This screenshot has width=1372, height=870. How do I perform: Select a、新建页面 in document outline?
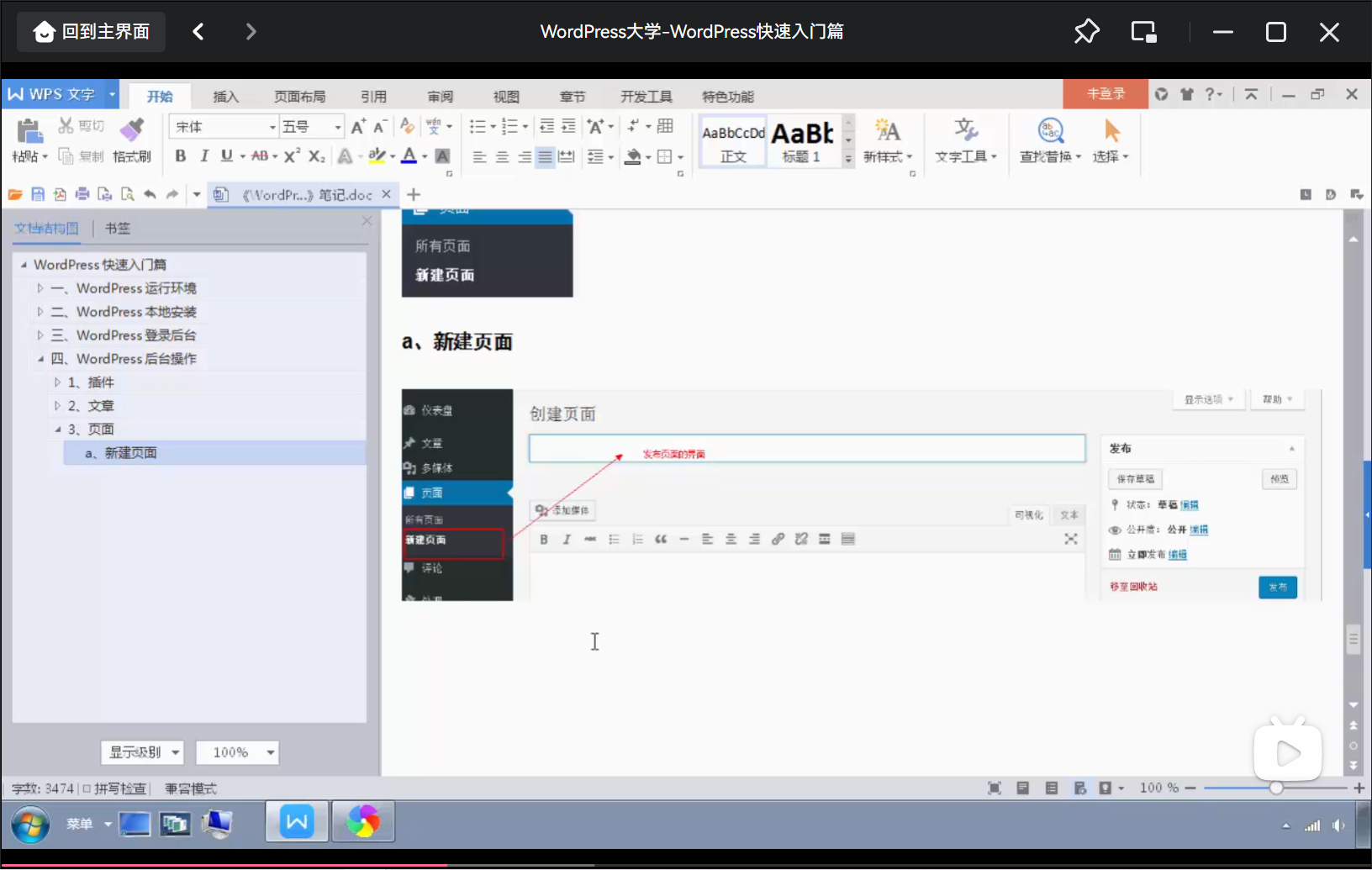214,453
